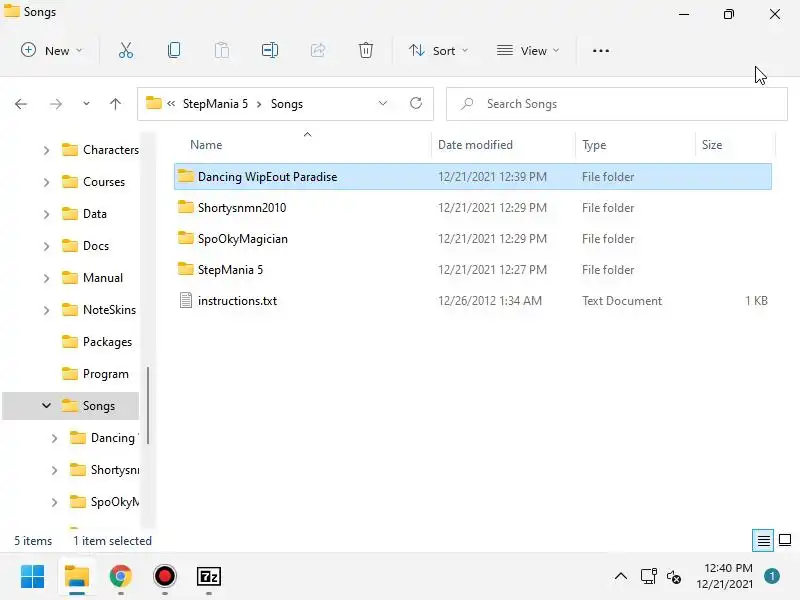Open the red record app in taskbar
The height and width of the screenshot is (600, 800).
click(164, 577)
